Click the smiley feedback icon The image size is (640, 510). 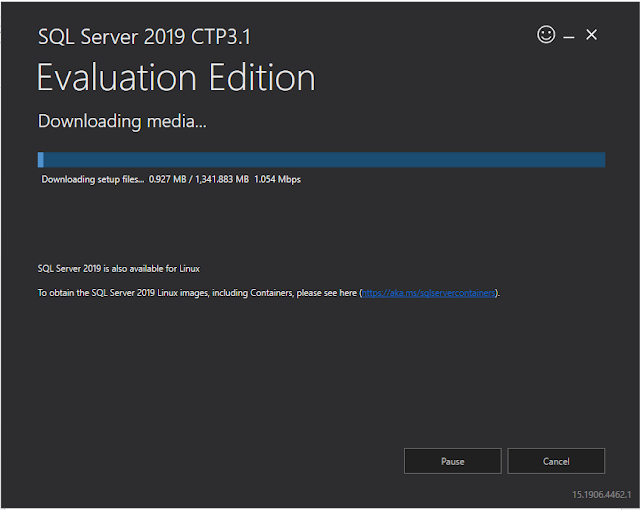point(546,34)
